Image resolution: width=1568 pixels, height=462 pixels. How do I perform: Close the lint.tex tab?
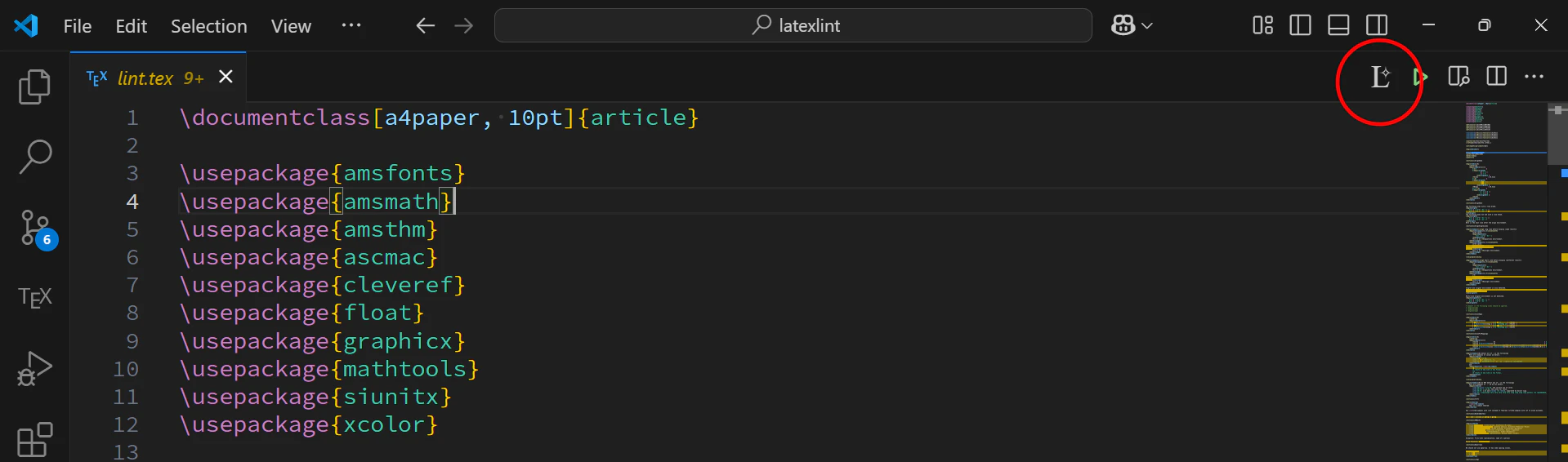(x=226, y=77)
